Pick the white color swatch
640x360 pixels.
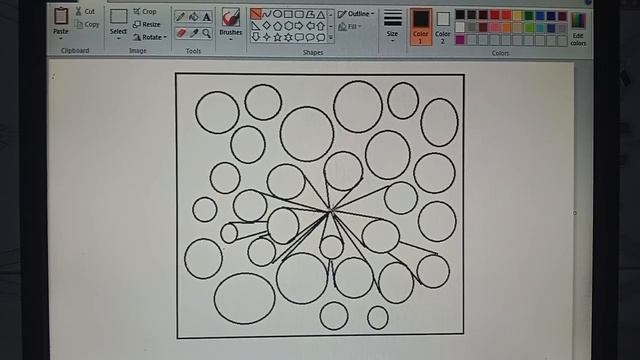(x=460, y=27)
